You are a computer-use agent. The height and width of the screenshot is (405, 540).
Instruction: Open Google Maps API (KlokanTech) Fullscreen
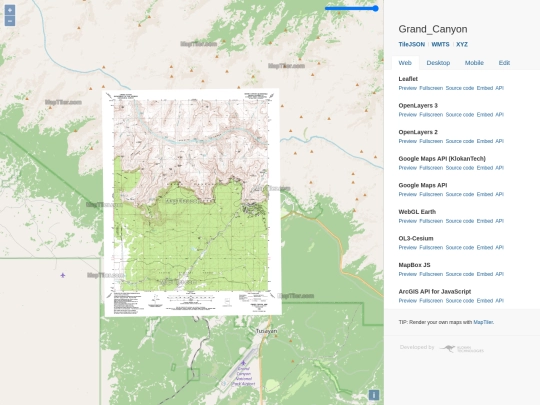pos(431,168)
